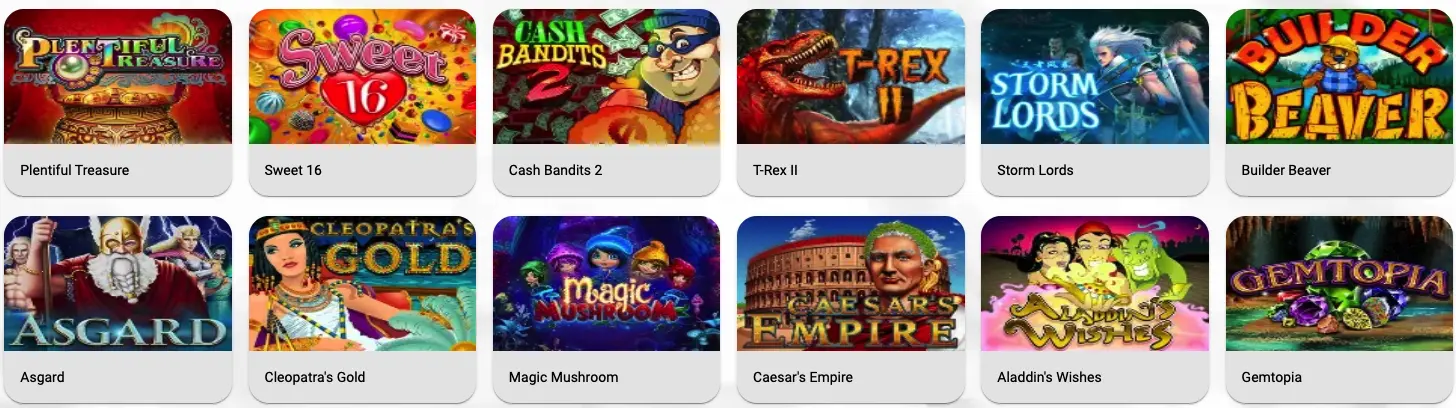Select the Cleopatra's Gold artwork

(x=362, y=284)
